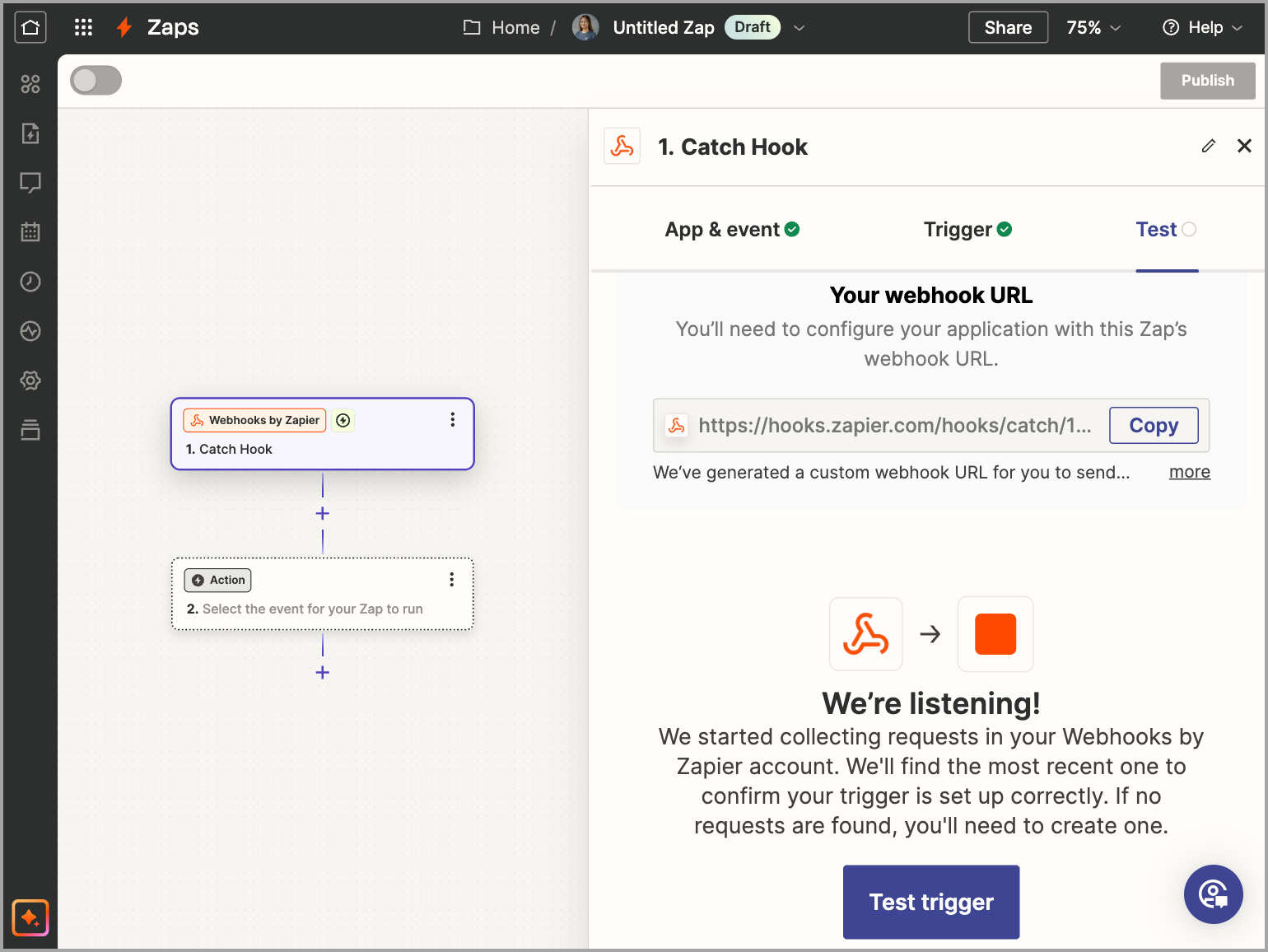Viewport: 1268px width, 952px height.
Task: Rename step with pencil icon
Action: [x=1209, y=146]
